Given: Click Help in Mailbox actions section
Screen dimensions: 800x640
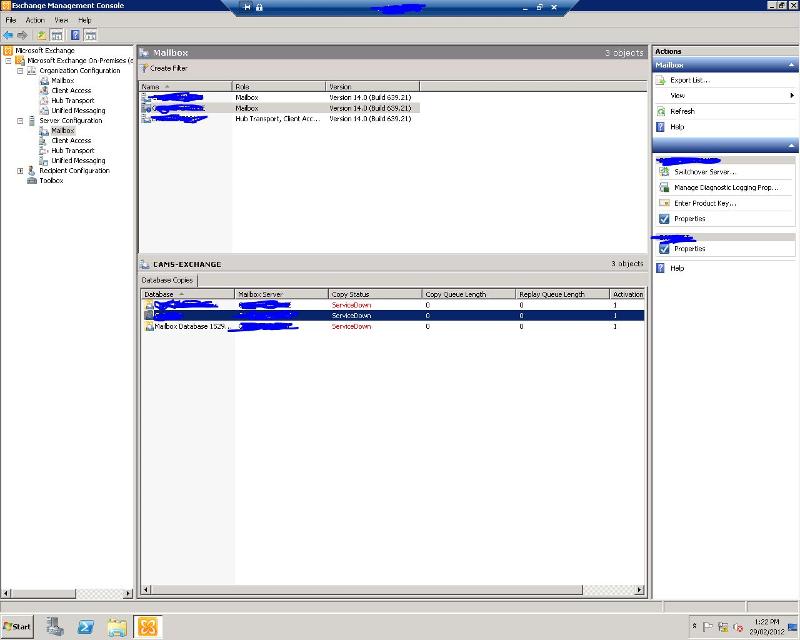Looking at the screenshot, I should click(677, 127).
